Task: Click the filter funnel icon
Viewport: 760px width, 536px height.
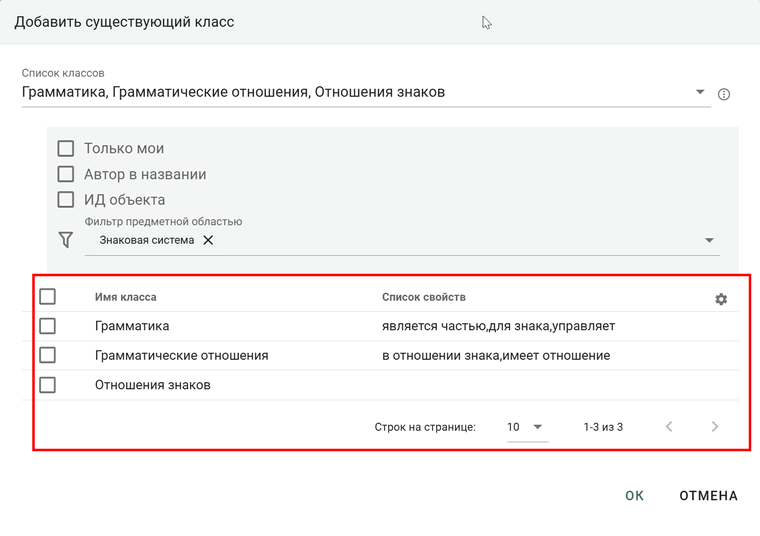Action: [66, 240]
